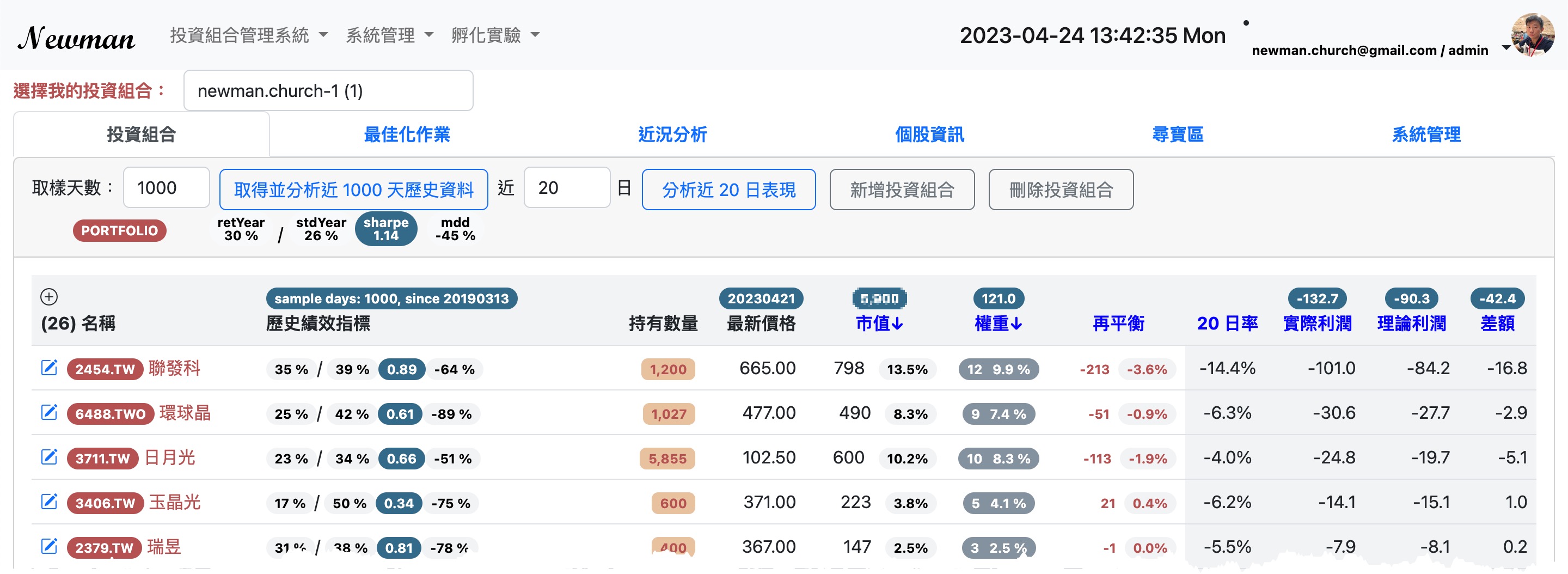Open edit icon for 3711.TW 日月光
The height and width of the screenshot is (574, 1568).
click(x=48, y=456)
